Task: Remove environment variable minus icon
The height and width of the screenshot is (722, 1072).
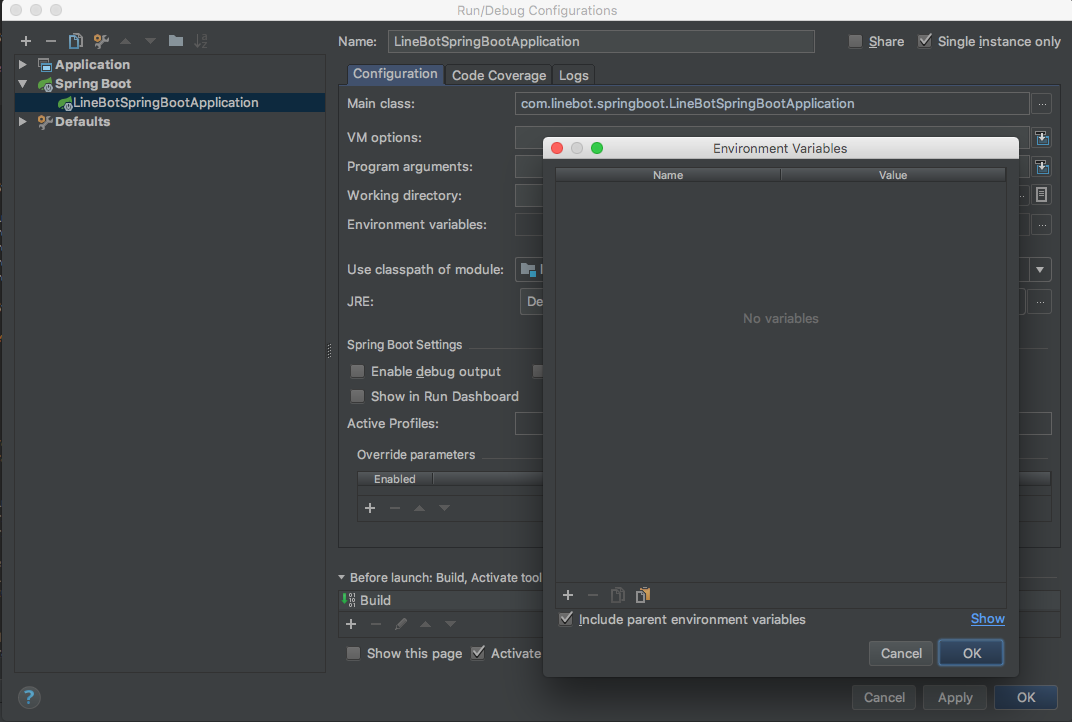Action: 593,596
